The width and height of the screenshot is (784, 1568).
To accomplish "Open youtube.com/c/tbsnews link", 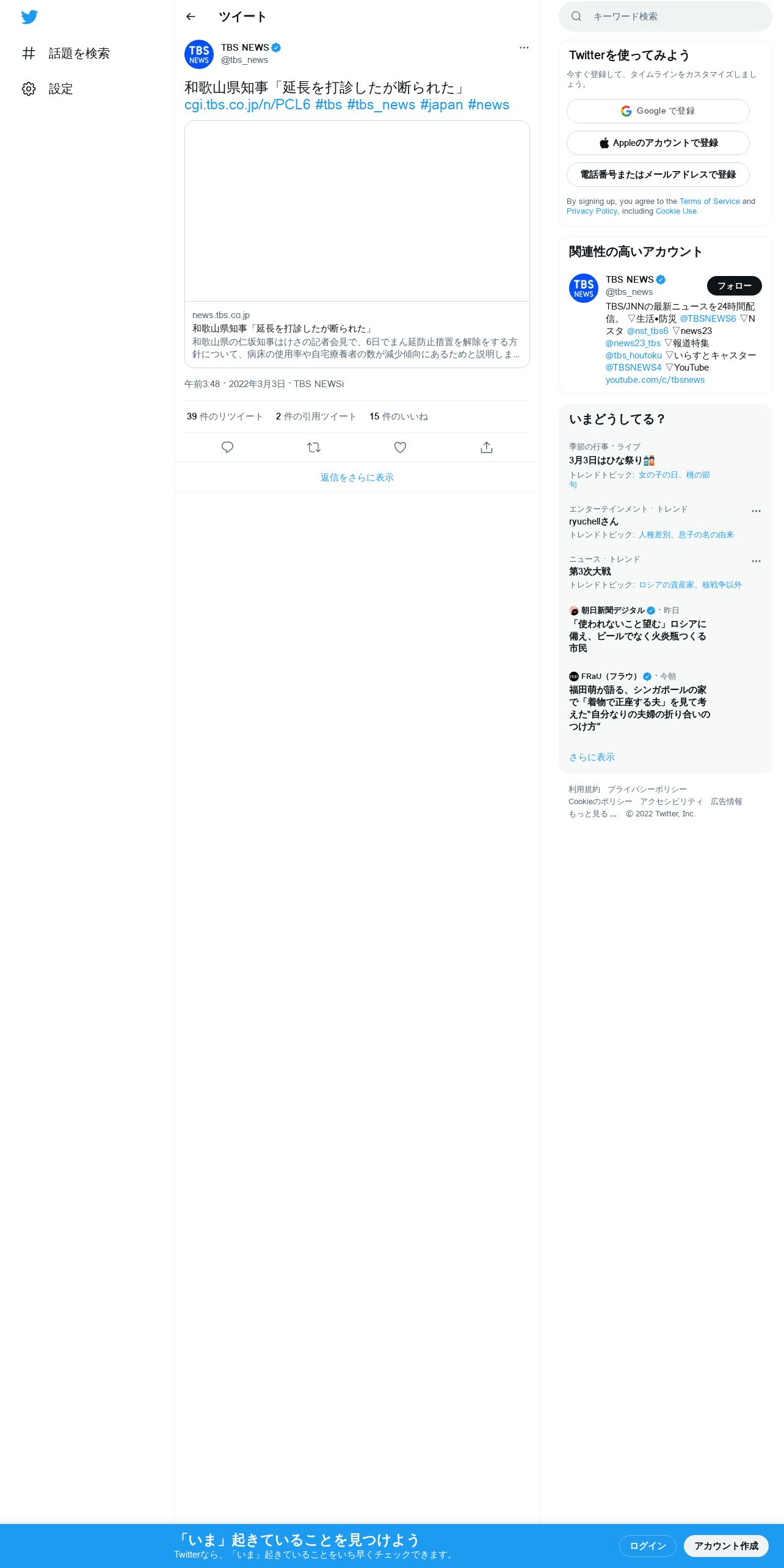I will click(655, 380).
